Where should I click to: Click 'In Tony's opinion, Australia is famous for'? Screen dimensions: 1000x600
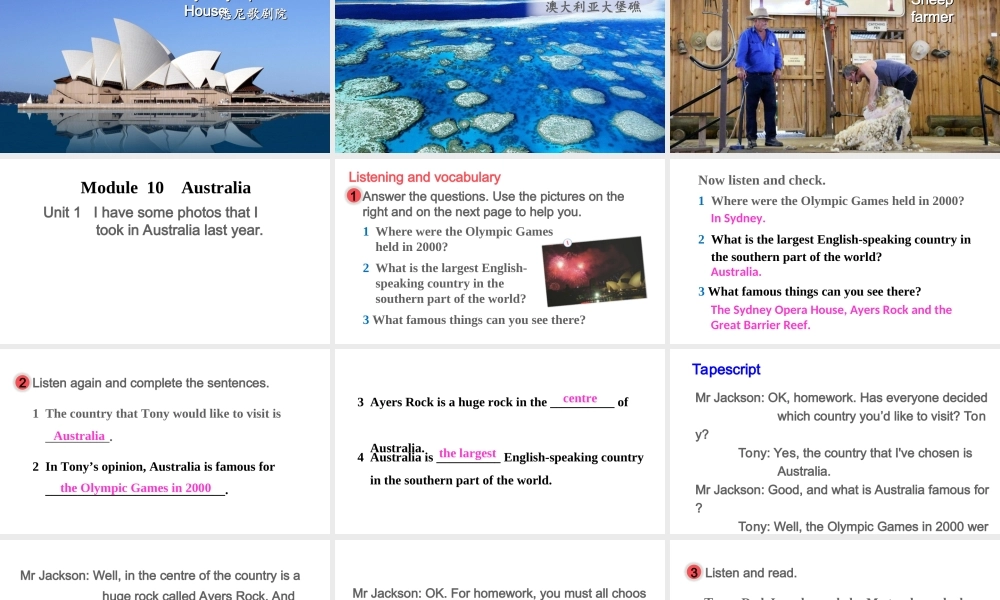pos(160,467)
